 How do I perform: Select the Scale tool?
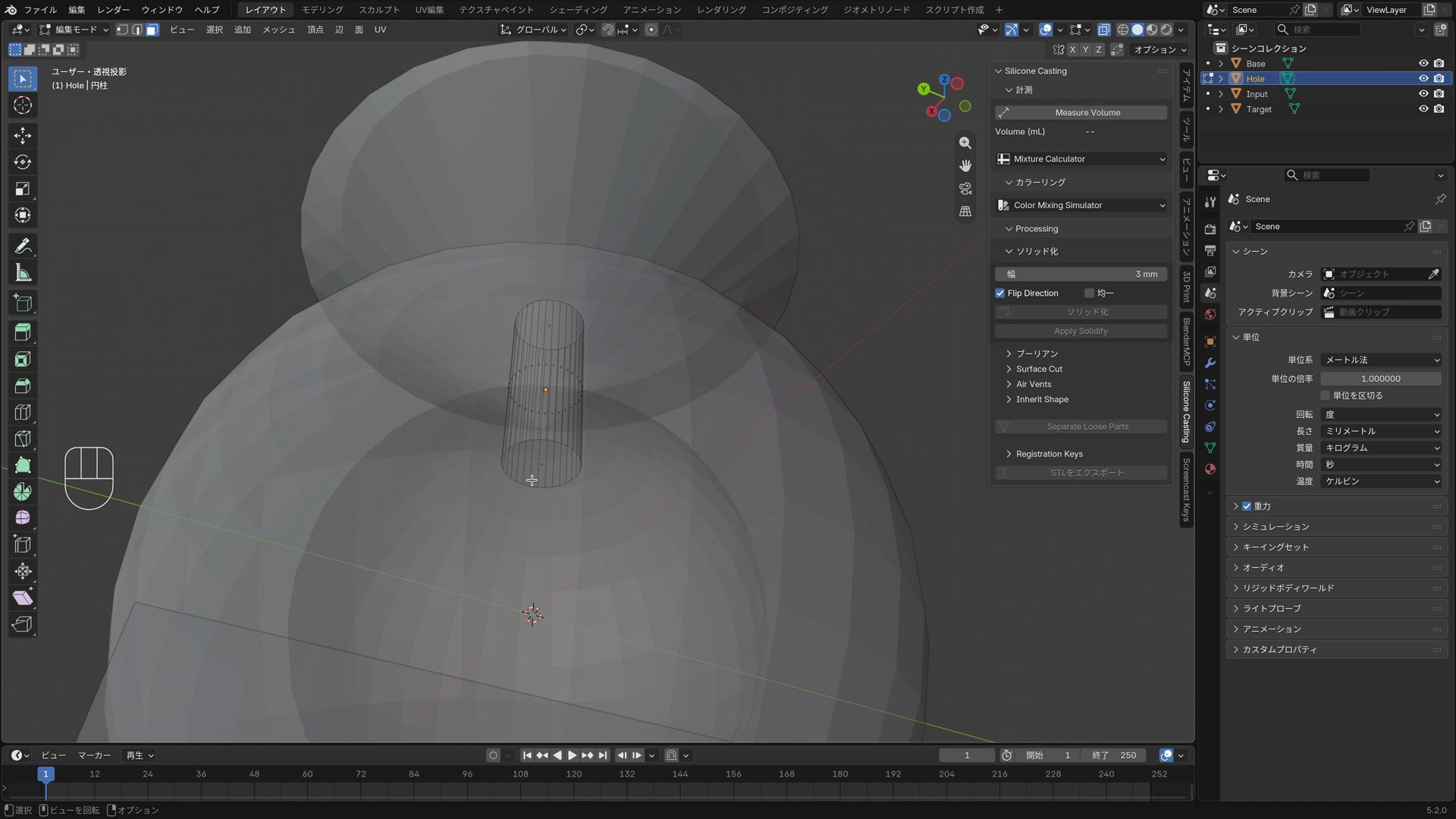click(23, 189)
